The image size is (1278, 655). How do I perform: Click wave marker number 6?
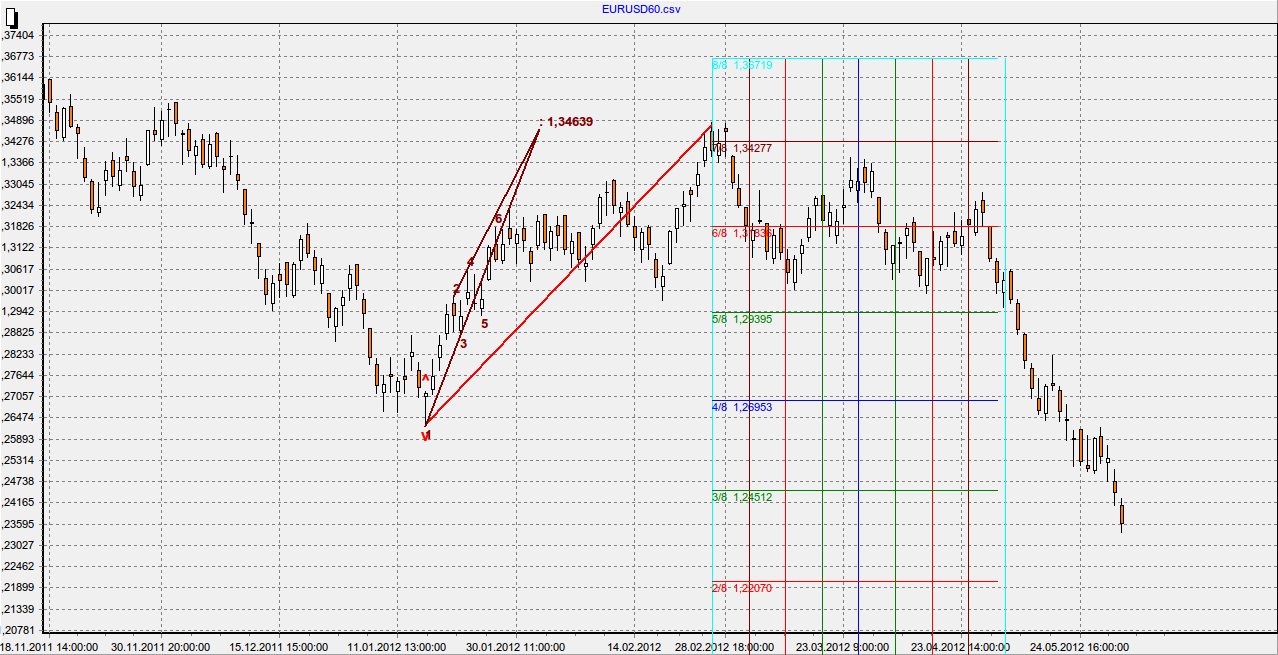(x=498, y=219)
